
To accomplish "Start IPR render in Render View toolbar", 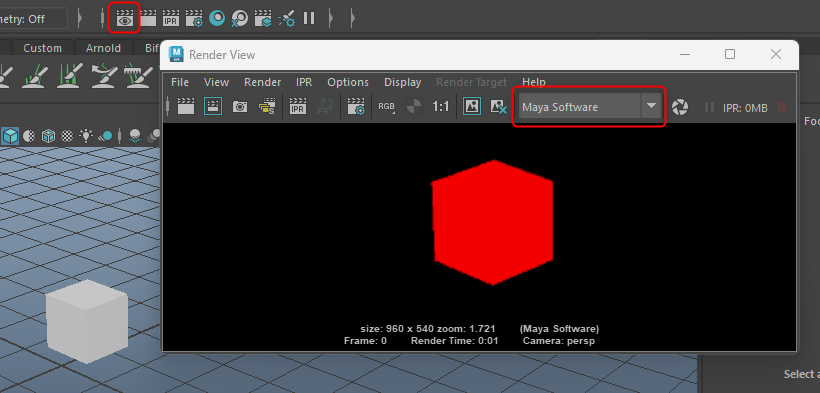I will pyautogui.click(x=298, y=106).
